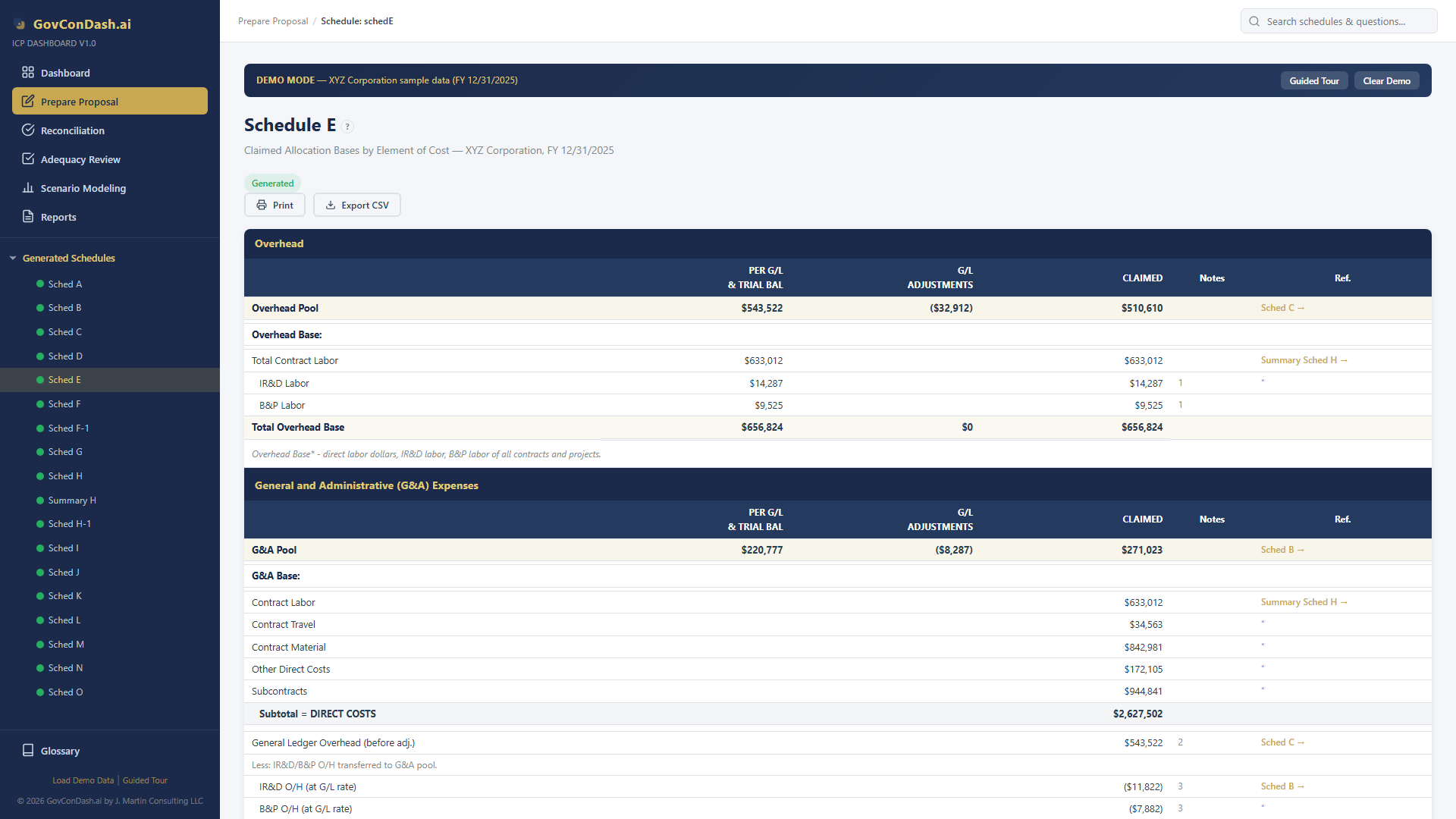The width and height of the screenshot is (1456, 819).
Task: Click the Export CSV download icon
Action: point(331,205)
